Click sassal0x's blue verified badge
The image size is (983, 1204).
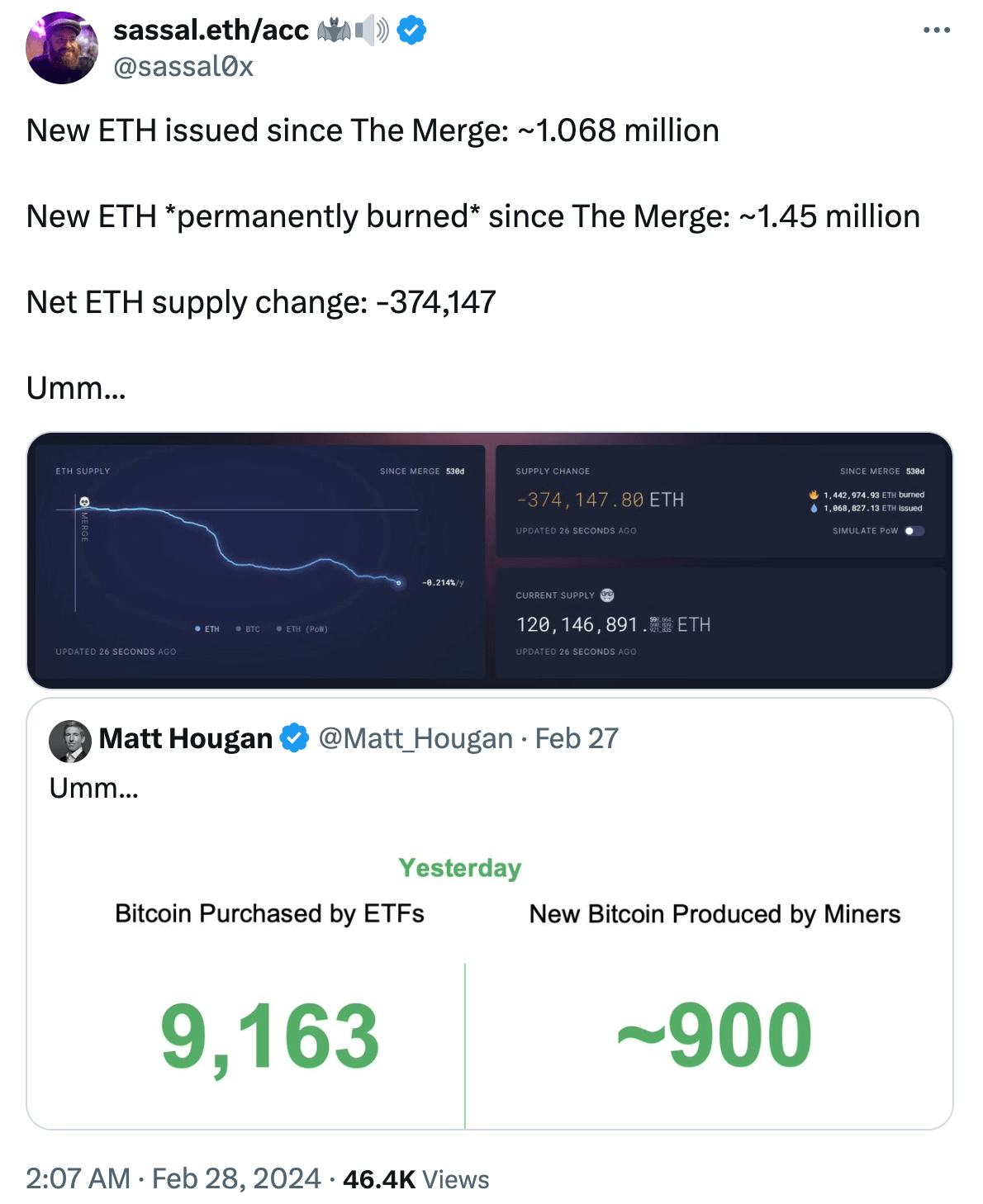click(x=411, y=31)
